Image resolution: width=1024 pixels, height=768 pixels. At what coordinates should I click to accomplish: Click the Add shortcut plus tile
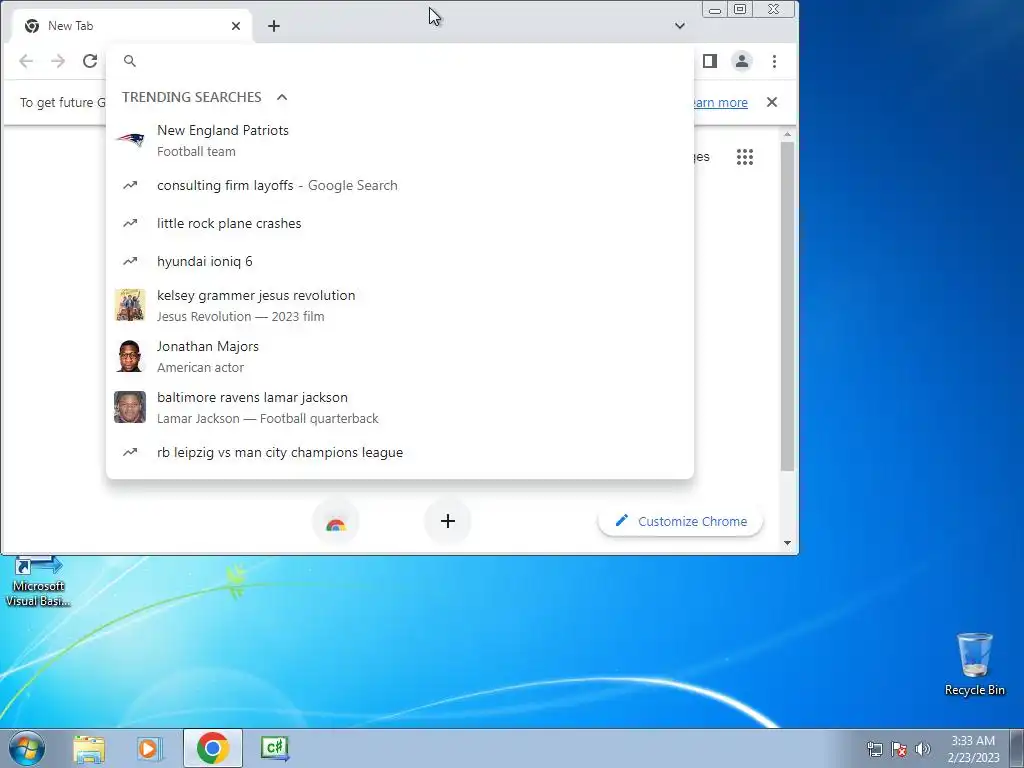(447, 521)
